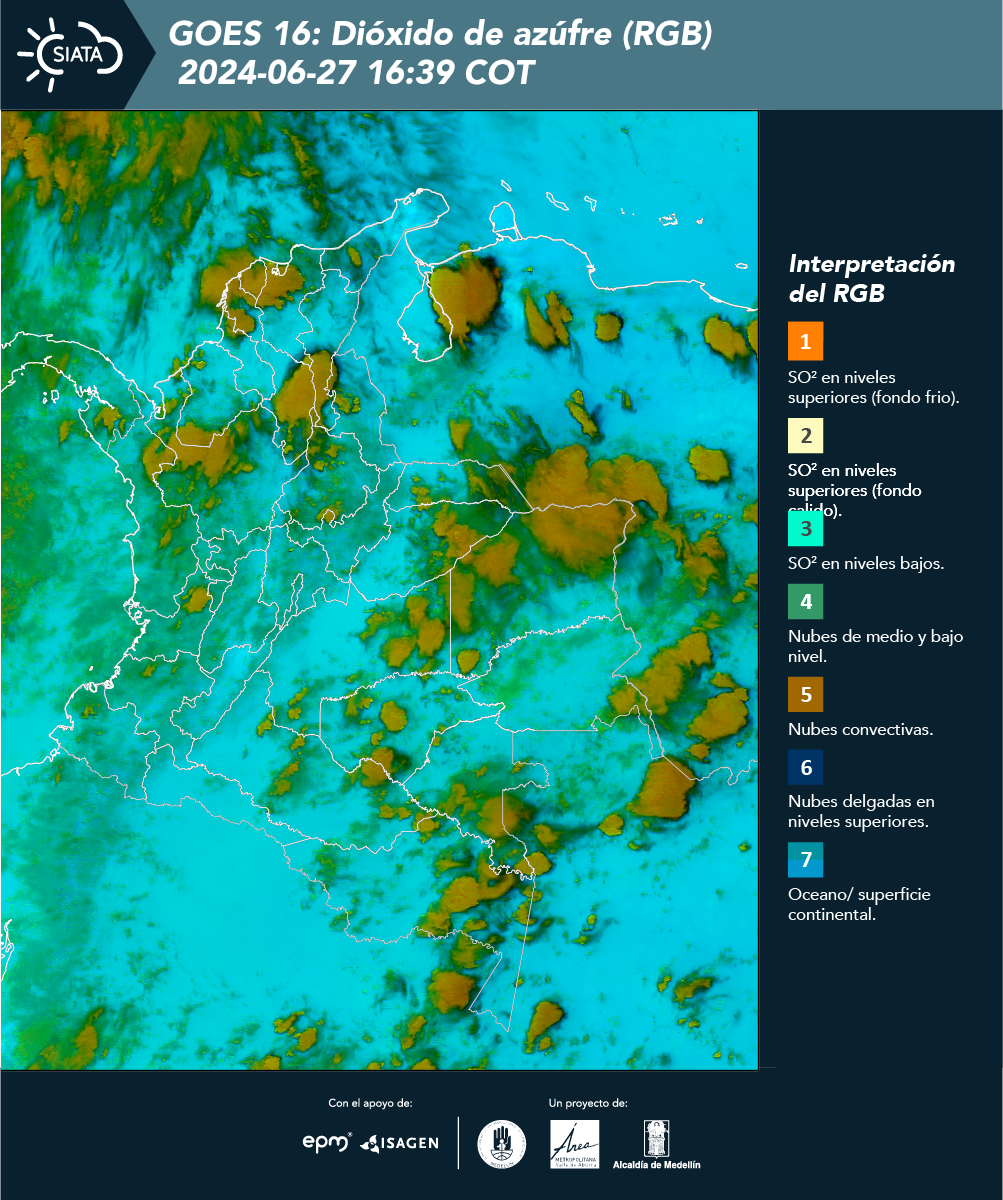The width and height of the screenshot is (1003, 1200).
Task: Click 'Un proyecto de:' text
Action: tap(588, 1103)
